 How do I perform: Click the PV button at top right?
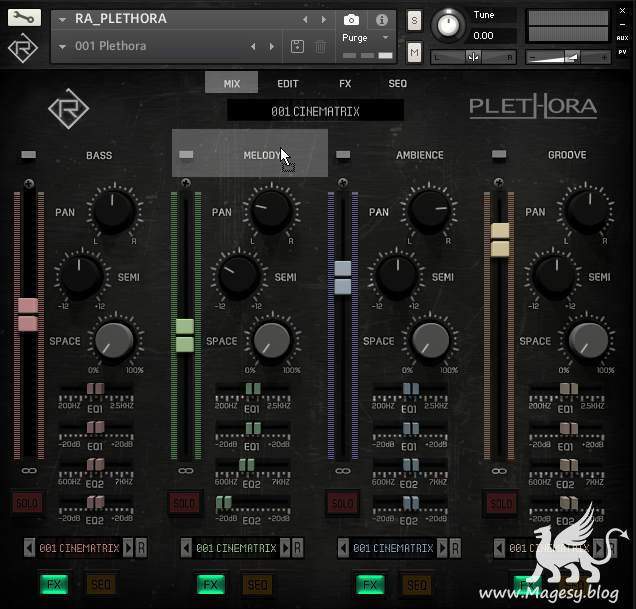(x=623, y=52)
